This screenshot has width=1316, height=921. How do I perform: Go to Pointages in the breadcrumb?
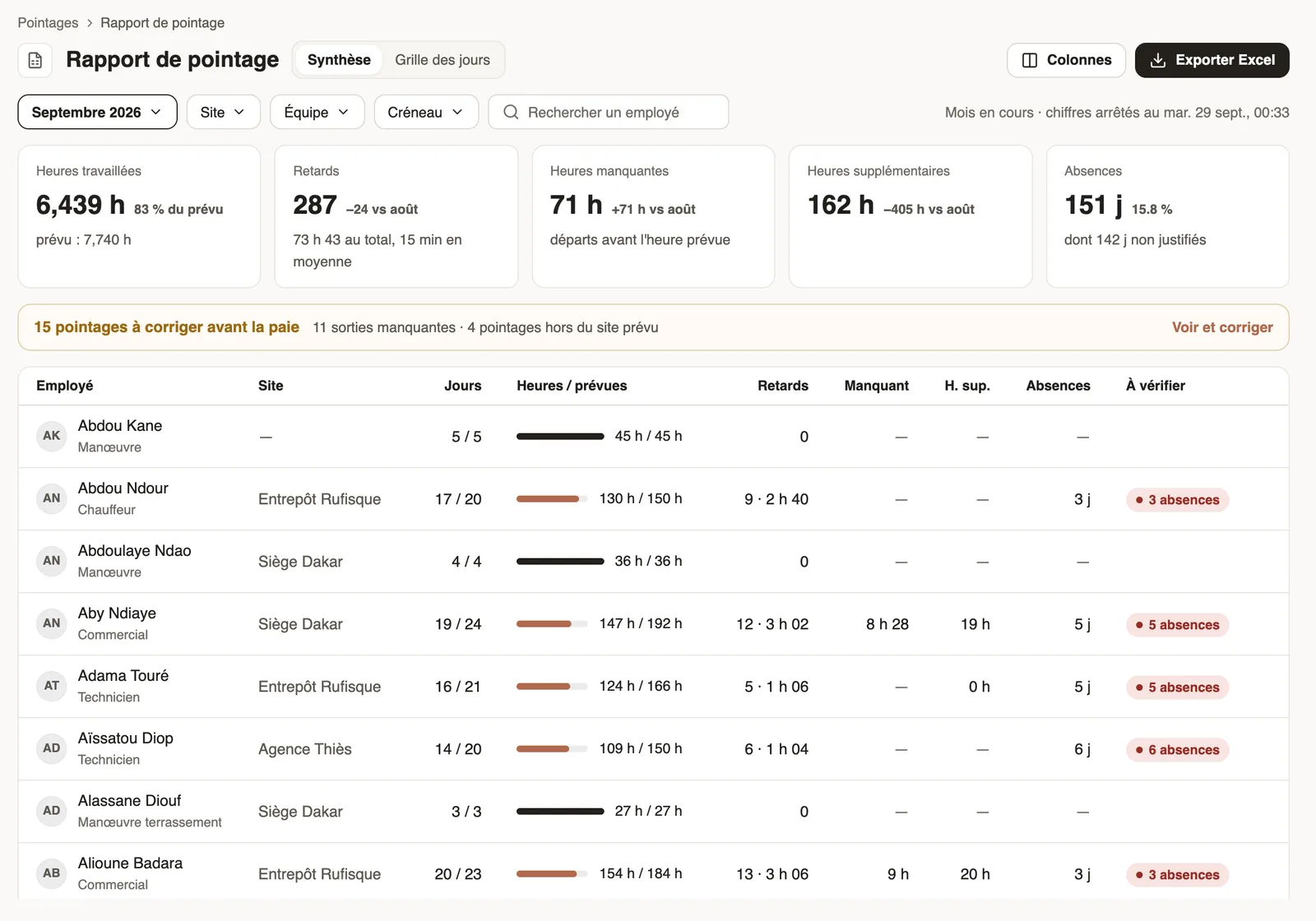[48, 23]
